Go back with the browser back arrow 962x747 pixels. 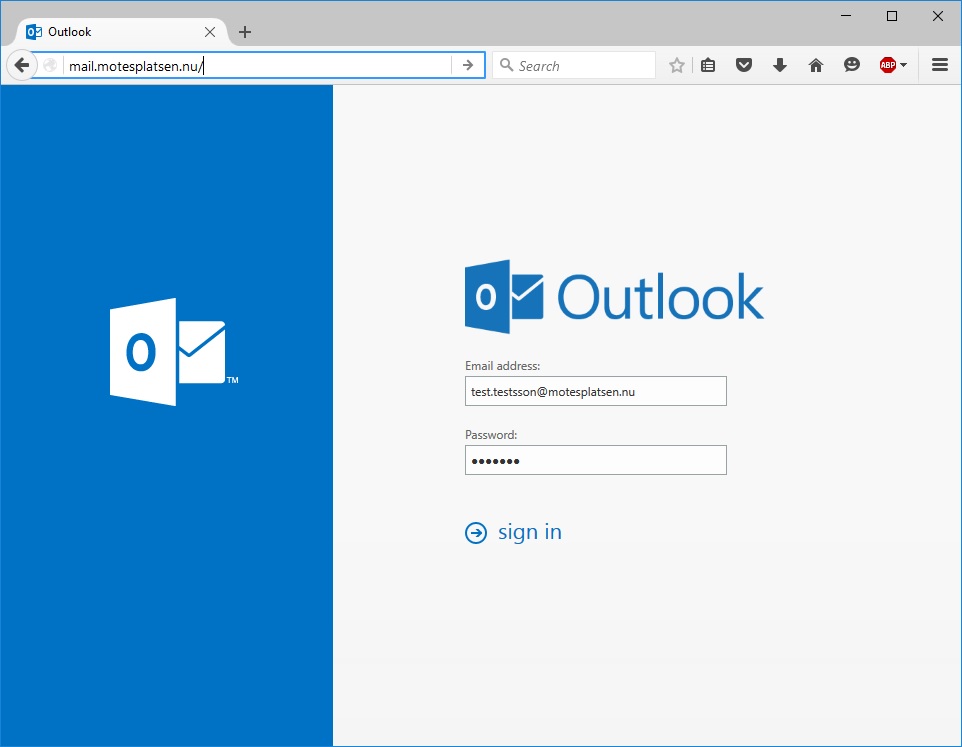[21, 65]
